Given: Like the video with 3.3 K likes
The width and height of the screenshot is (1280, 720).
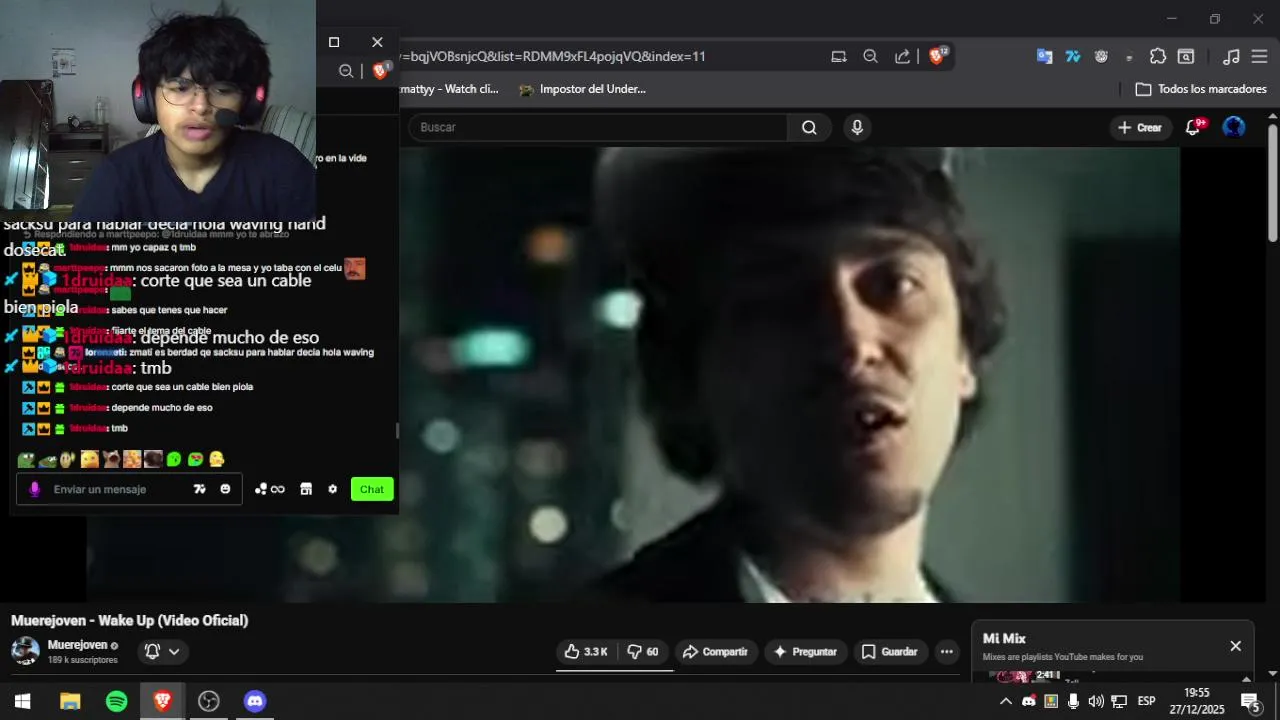Looking at the screenshot, I should click(586, 652).
